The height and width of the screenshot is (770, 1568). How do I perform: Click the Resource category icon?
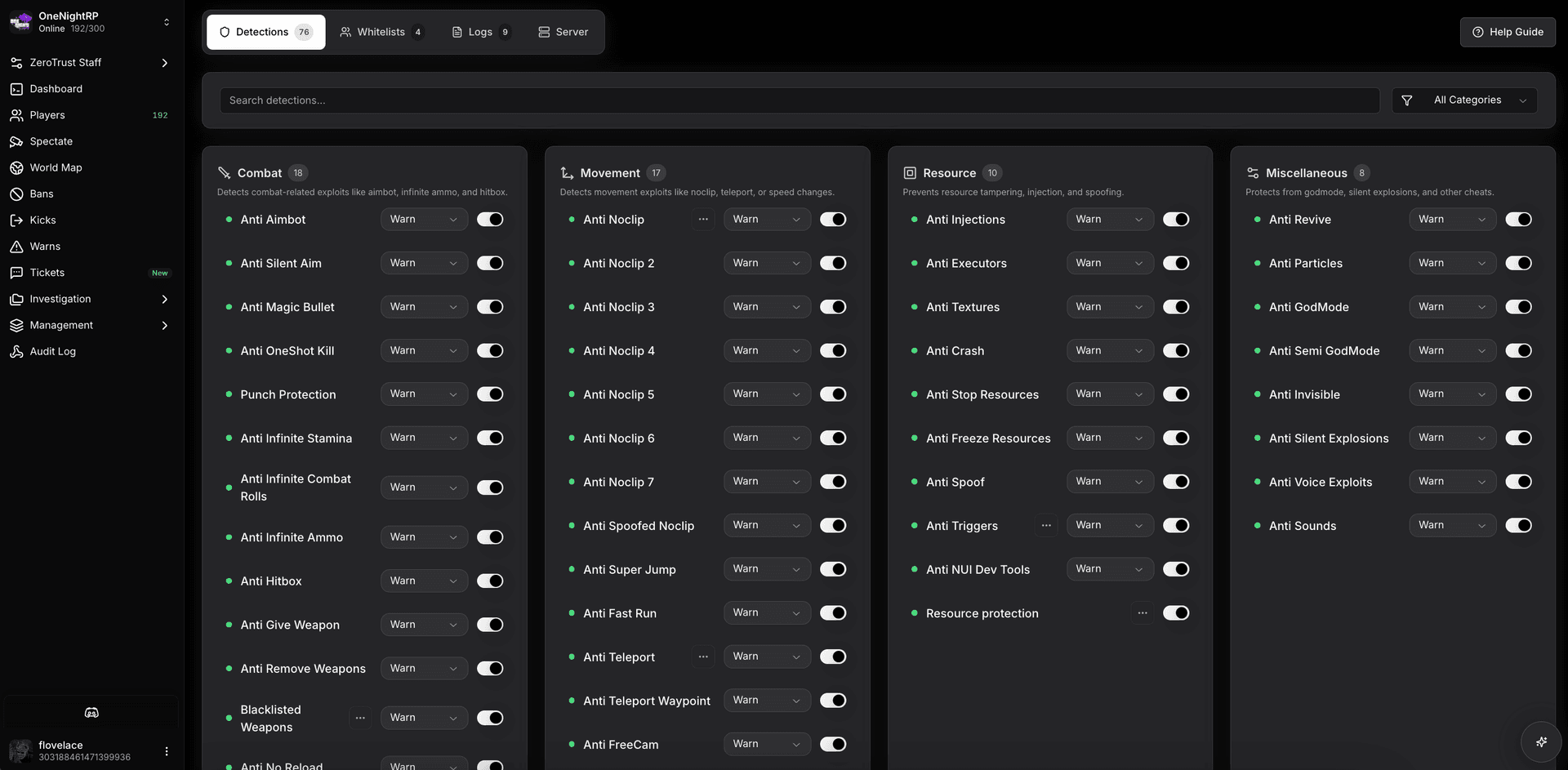910,173
